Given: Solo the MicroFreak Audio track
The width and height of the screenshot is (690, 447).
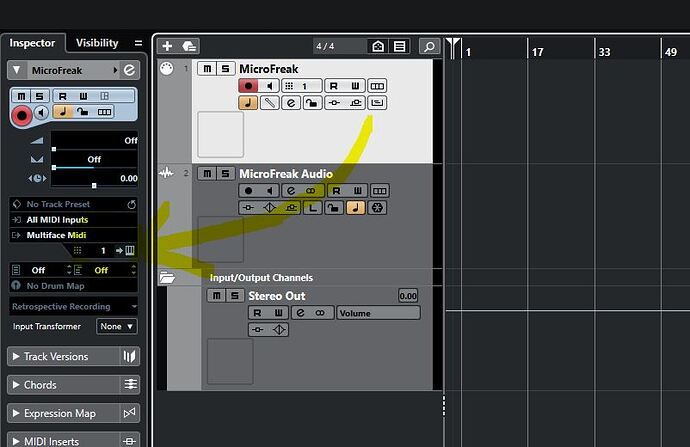Looking at the screenshot, I should pyautogui.click(x=225, y=173).
